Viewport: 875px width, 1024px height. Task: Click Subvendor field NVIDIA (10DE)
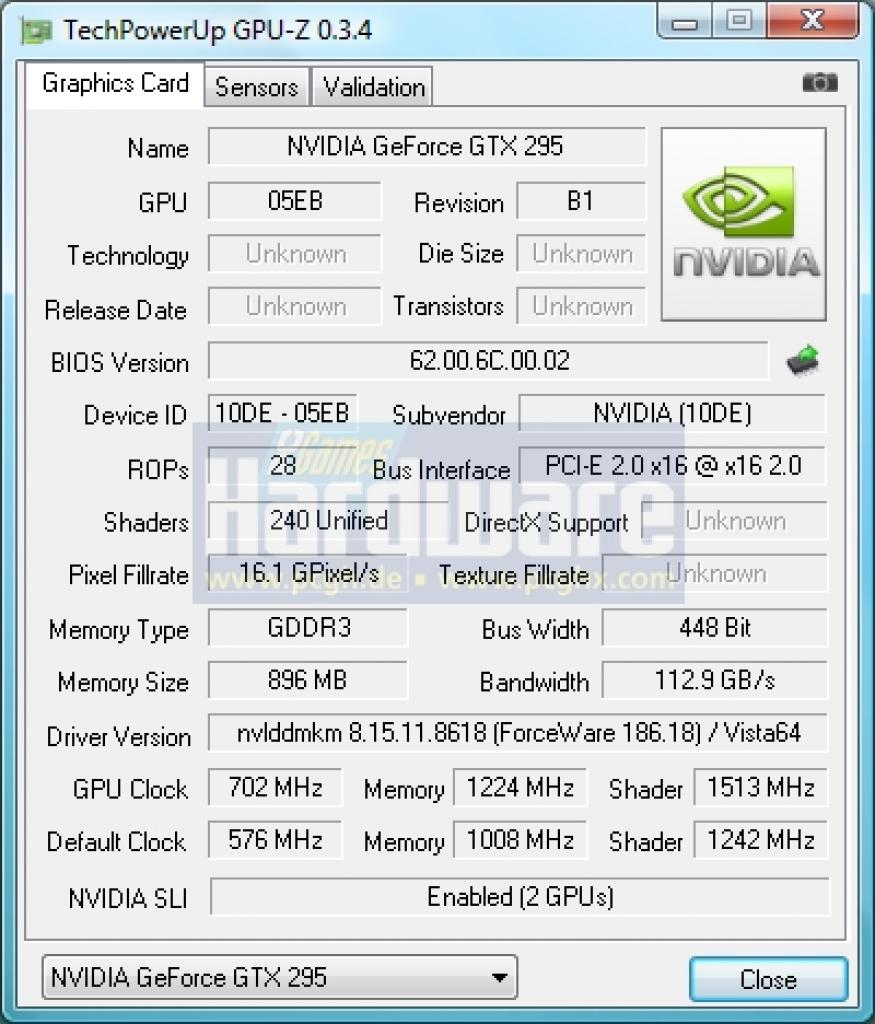point(672,413)
